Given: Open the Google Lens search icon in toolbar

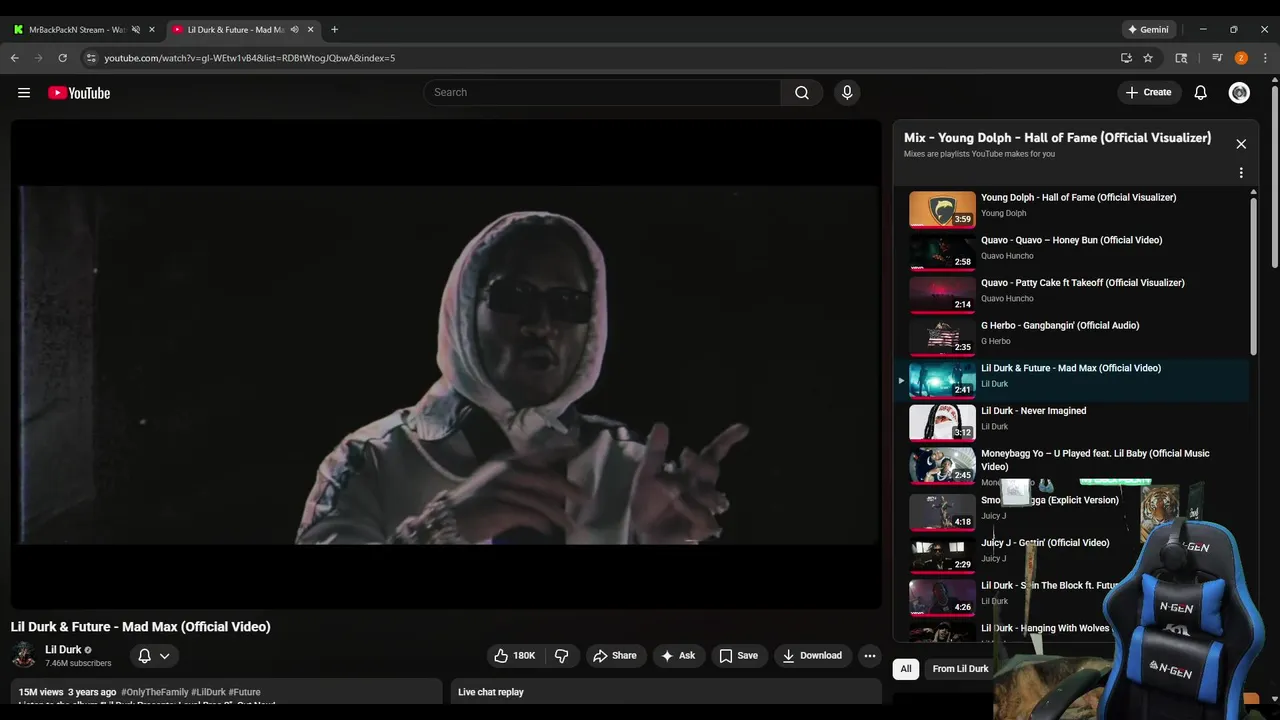Looking at the screenshot, I should (x=1181, y=58).
